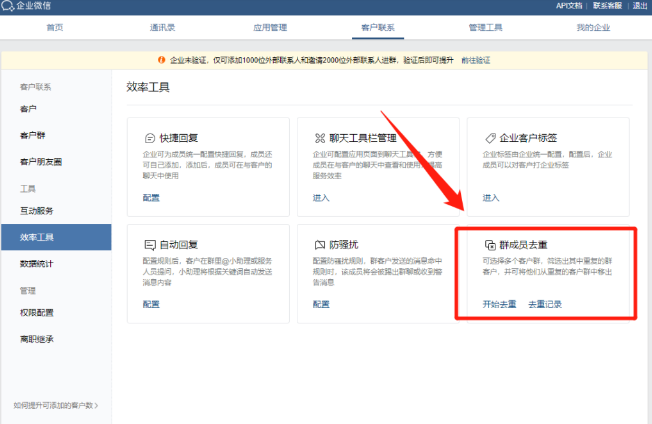This screenshot has height=424, width=652.
Task: Open the 管理工具 tab
Action: point(486,28)
